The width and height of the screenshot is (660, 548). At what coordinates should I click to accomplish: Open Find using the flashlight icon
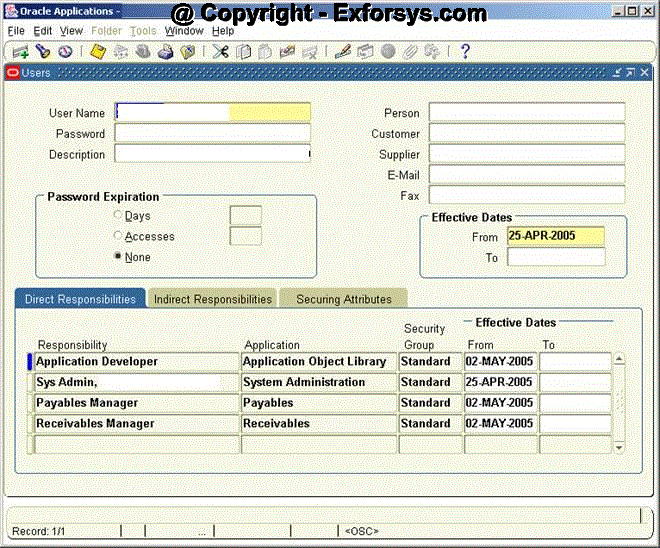pos(43,51)
